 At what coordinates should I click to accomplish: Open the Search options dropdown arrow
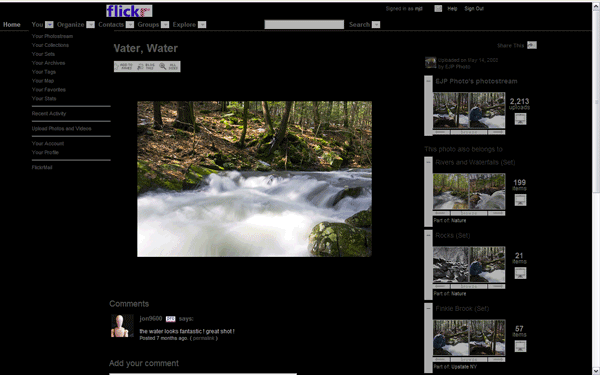click(376, 24)
